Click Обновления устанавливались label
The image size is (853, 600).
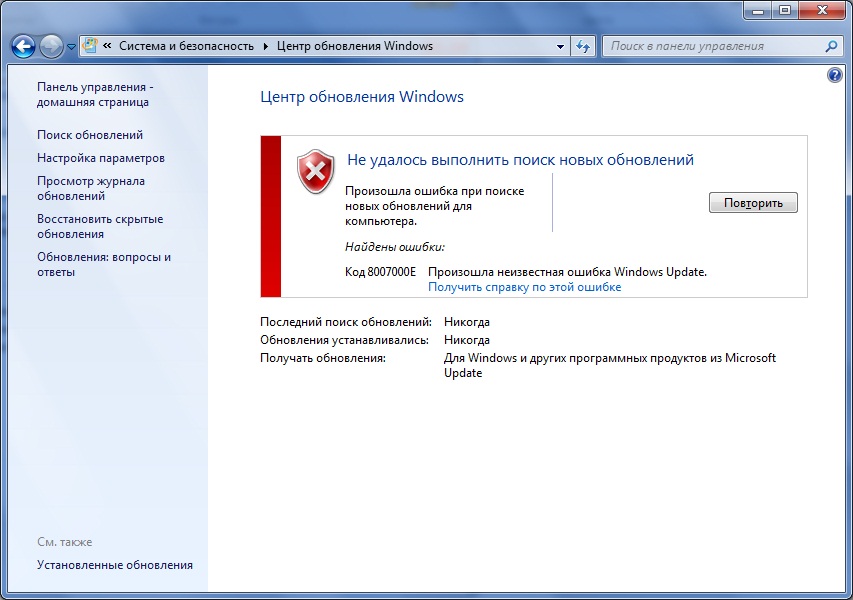point(344,340)
